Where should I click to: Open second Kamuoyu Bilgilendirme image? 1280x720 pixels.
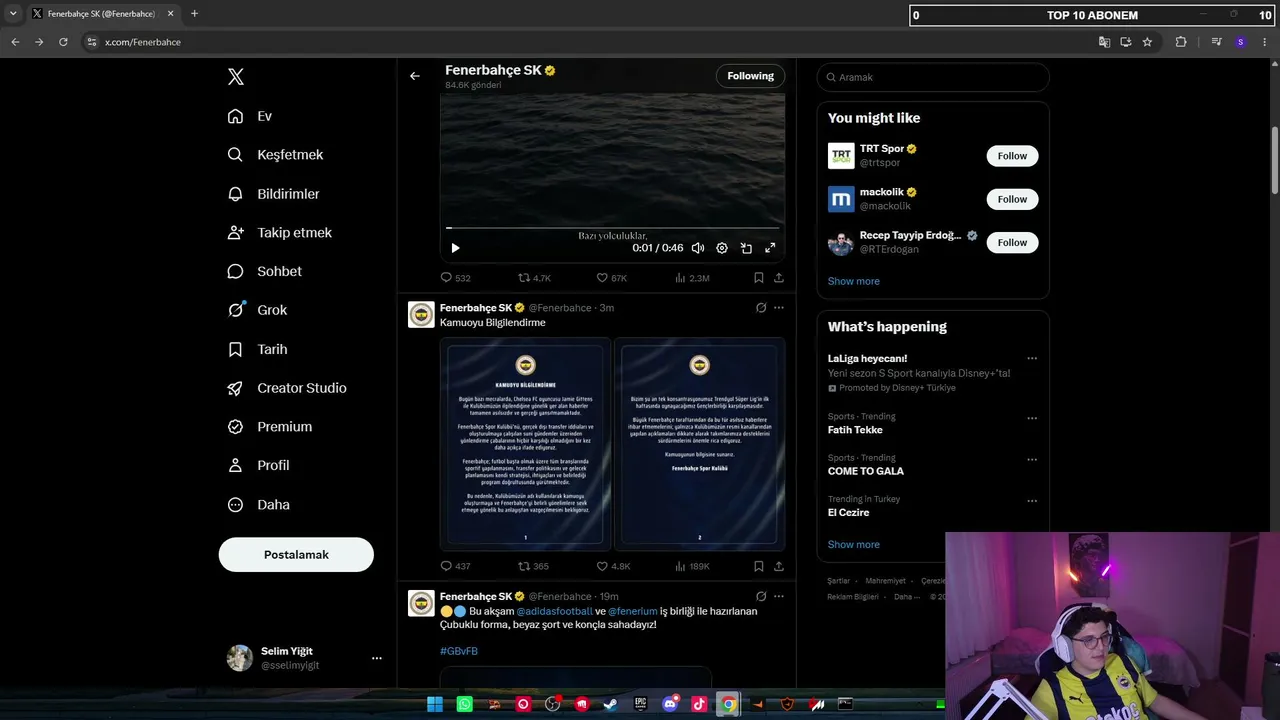tap(699, 444)
